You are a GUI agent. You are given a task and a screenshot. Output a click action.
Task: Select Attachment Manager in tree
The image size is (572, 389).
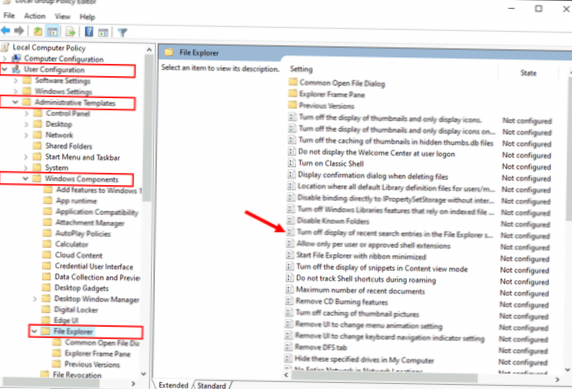(x=90, y=223)
